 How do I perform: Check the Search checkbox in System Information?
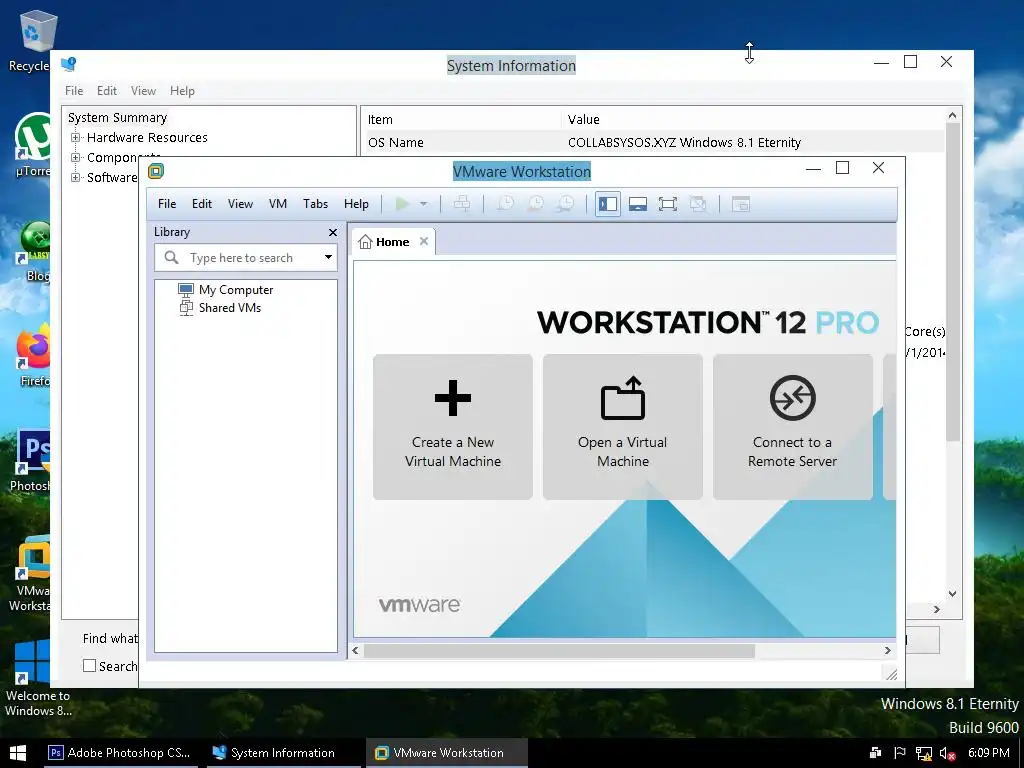(89, 665)
